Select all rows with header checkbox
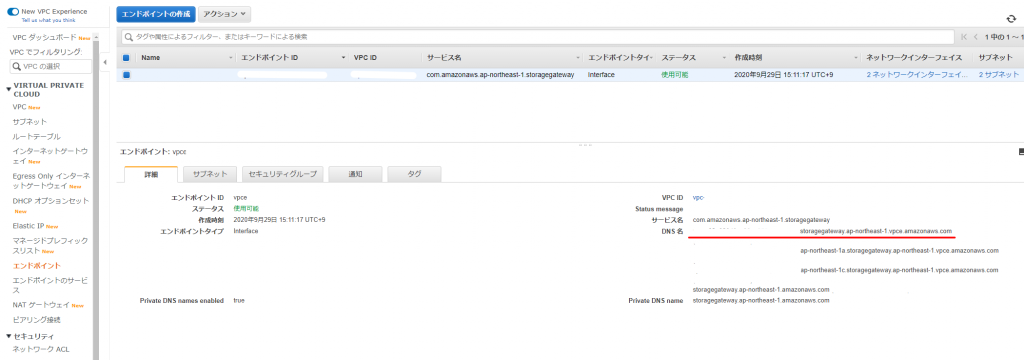This screenshot has height=360, width=1024. point(126,57)
